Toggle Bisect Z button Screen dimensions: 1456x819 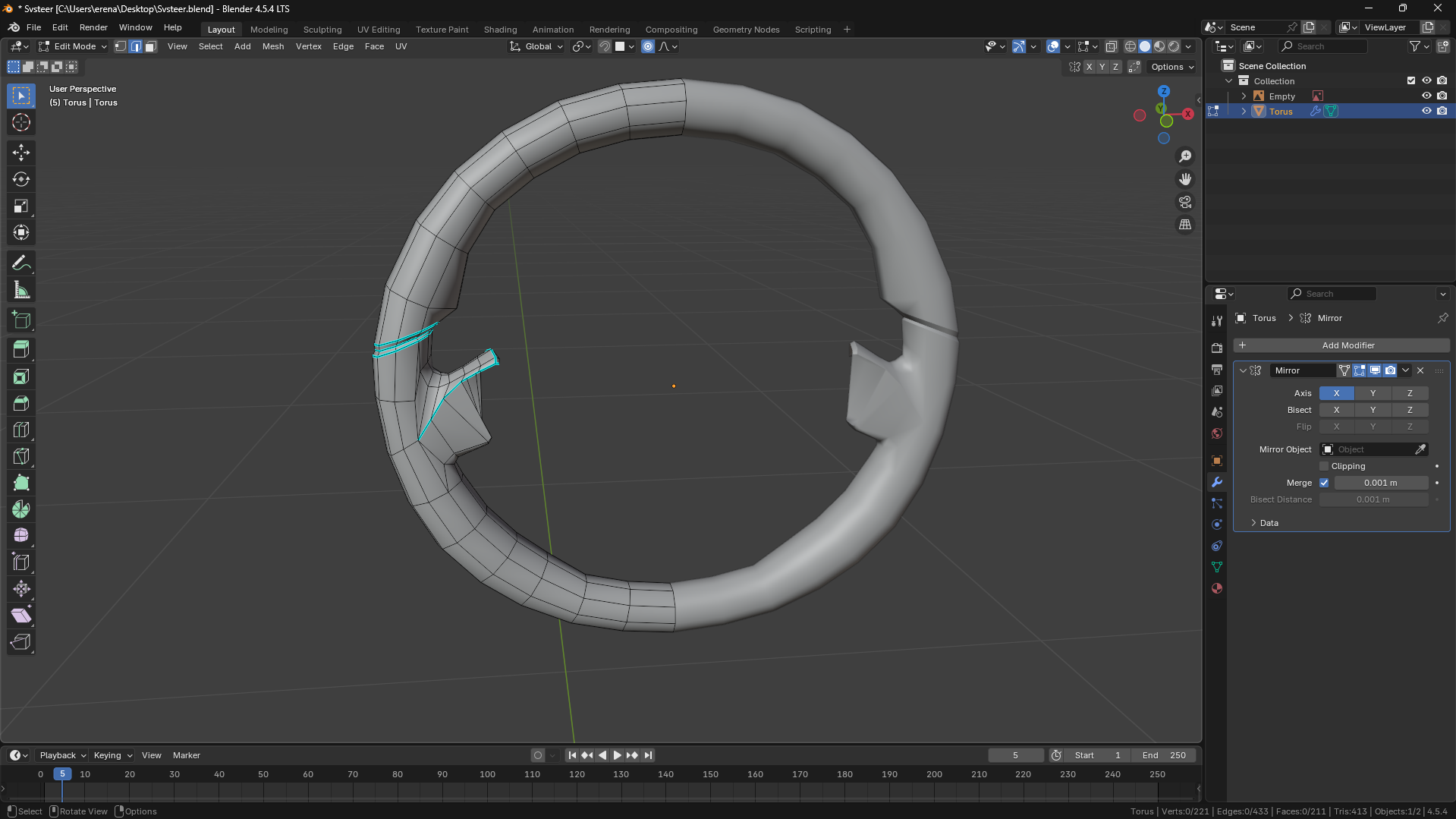1410,410
